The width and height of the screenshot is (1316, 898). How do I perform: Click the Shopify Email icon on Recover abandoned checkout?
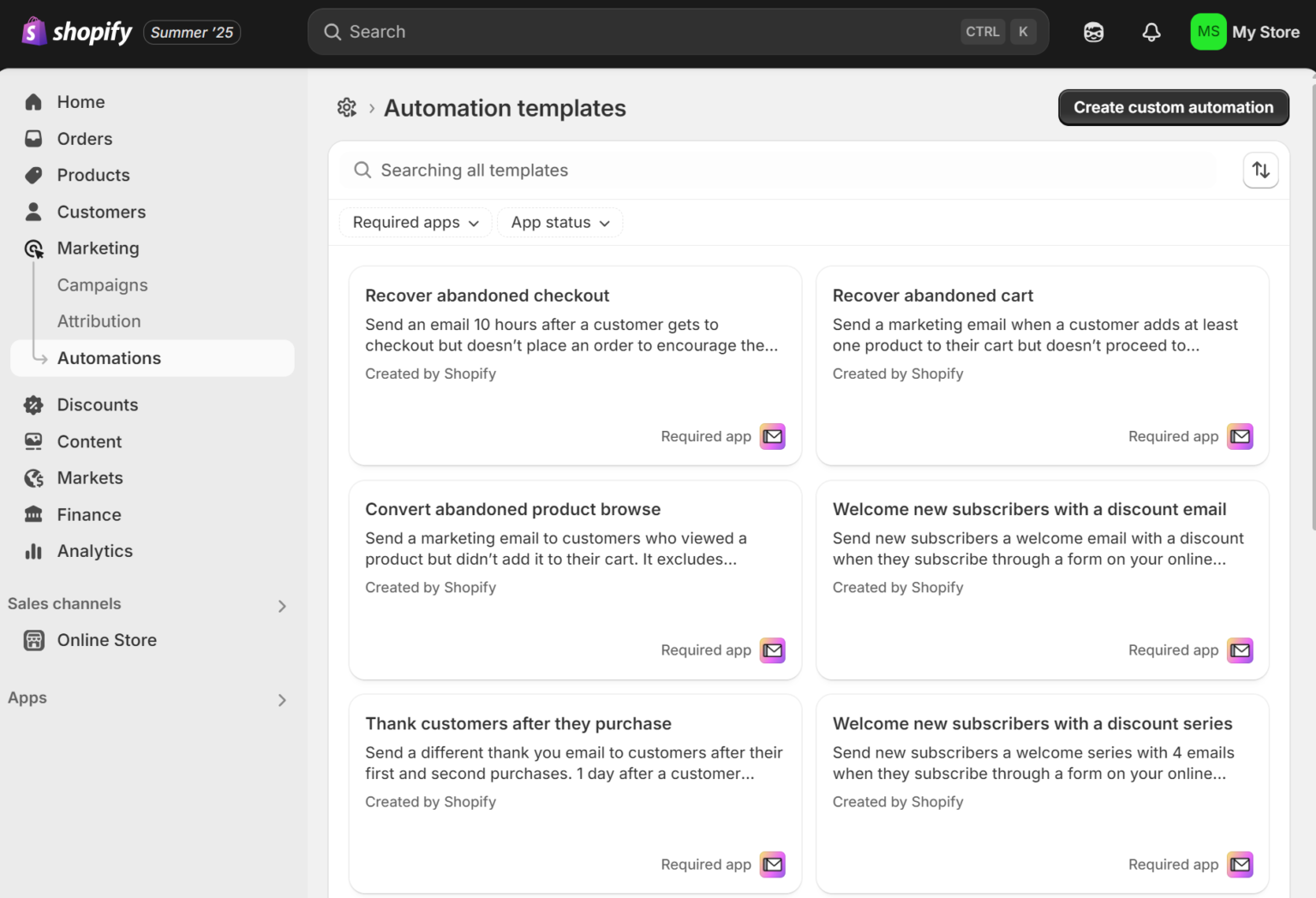click(773, 436)
